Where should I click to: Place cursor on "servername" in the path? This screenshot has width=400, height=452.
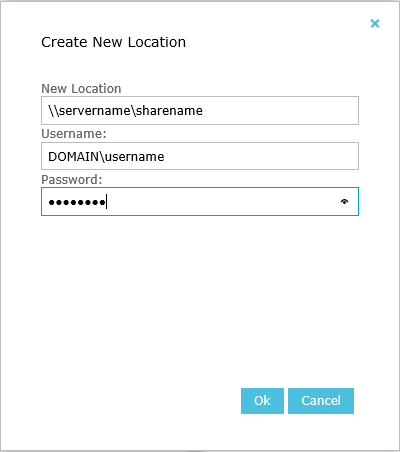95,111
